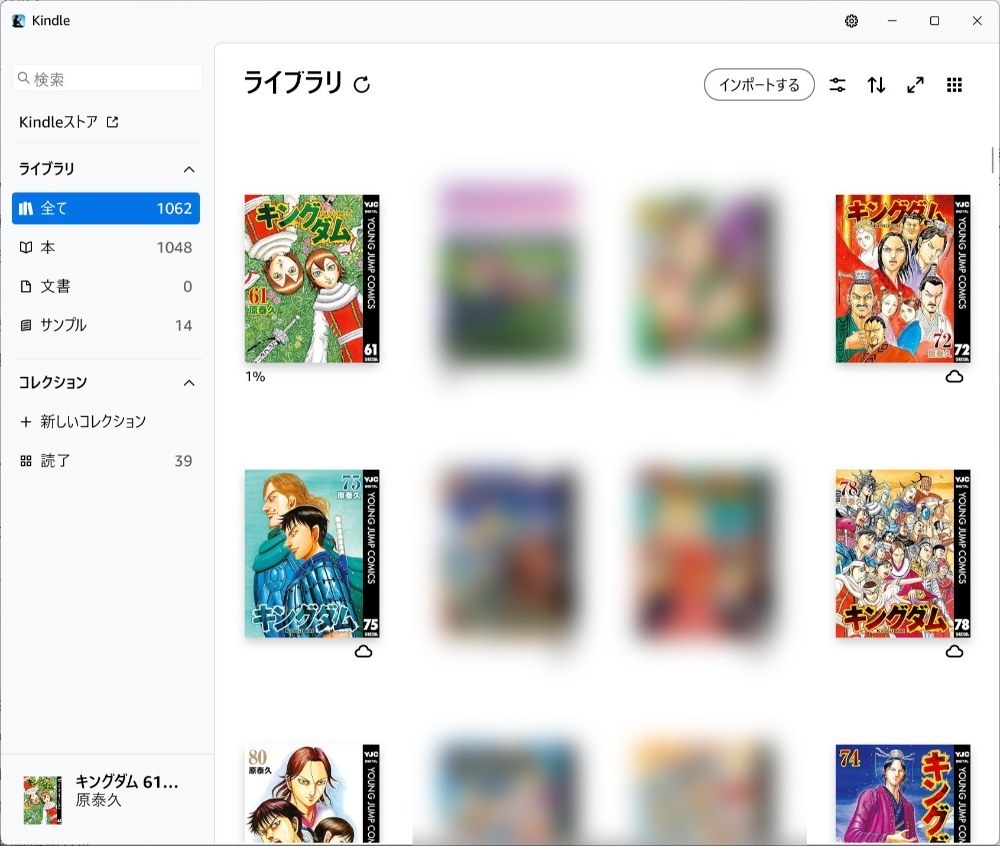The image size is (1000, 846).
Task: Toggle full screen expand icon
Action: tap(915, 85)
